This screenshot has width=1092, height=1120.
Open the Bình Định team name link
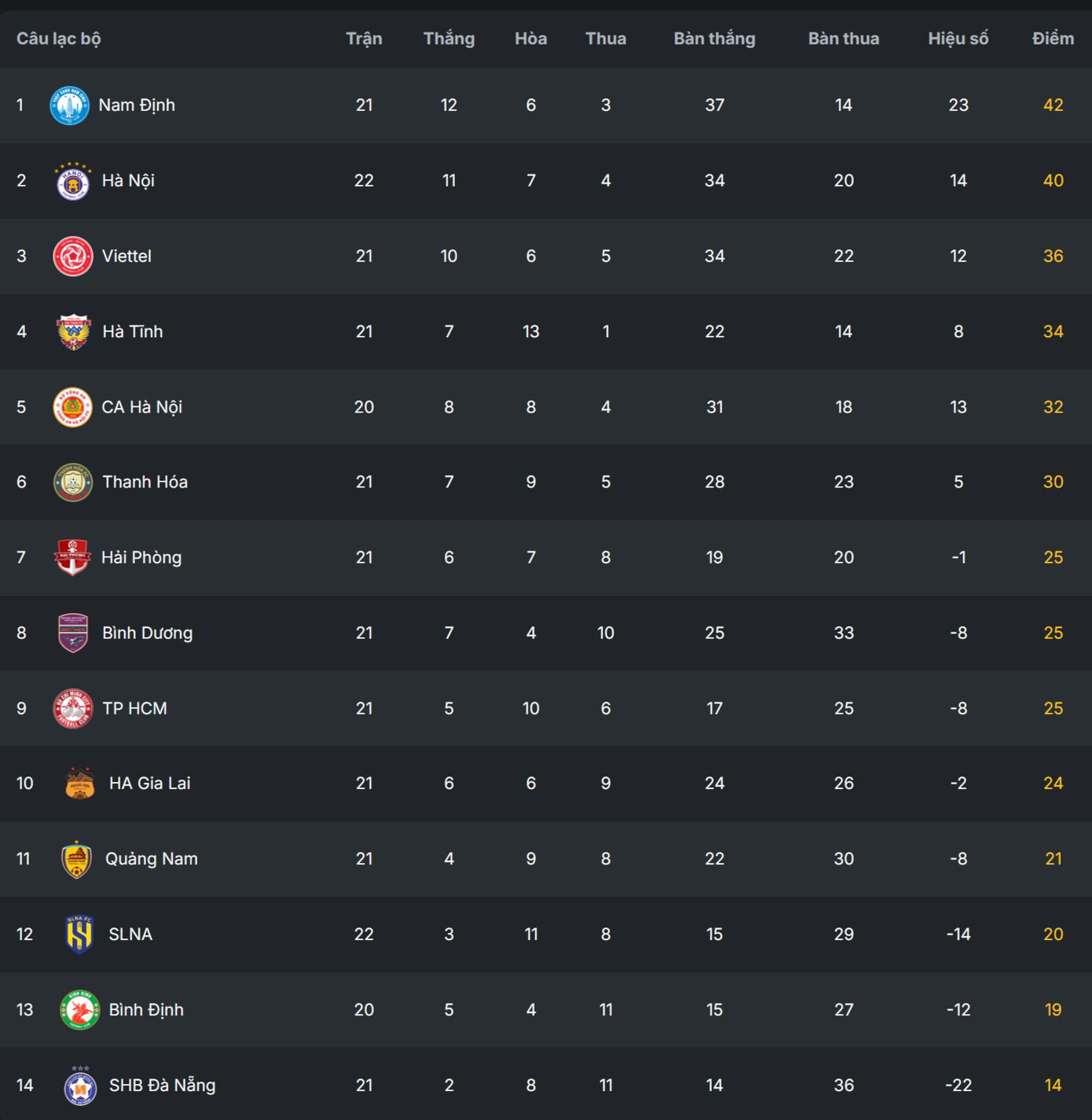tap(146, 1010)
